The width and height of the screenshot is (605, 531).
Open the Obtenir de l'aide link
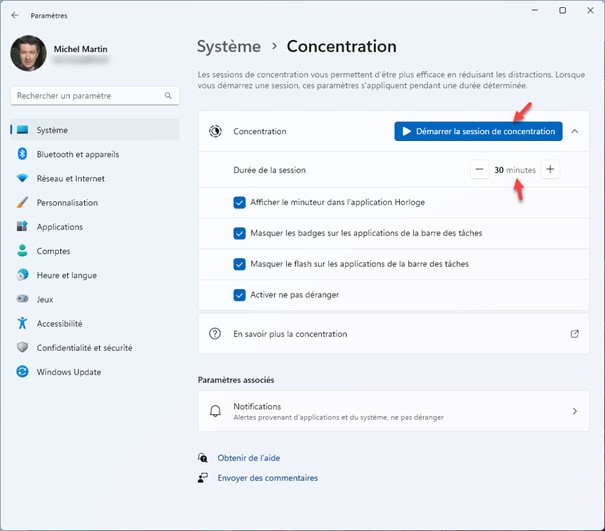[x=248, y=458]
